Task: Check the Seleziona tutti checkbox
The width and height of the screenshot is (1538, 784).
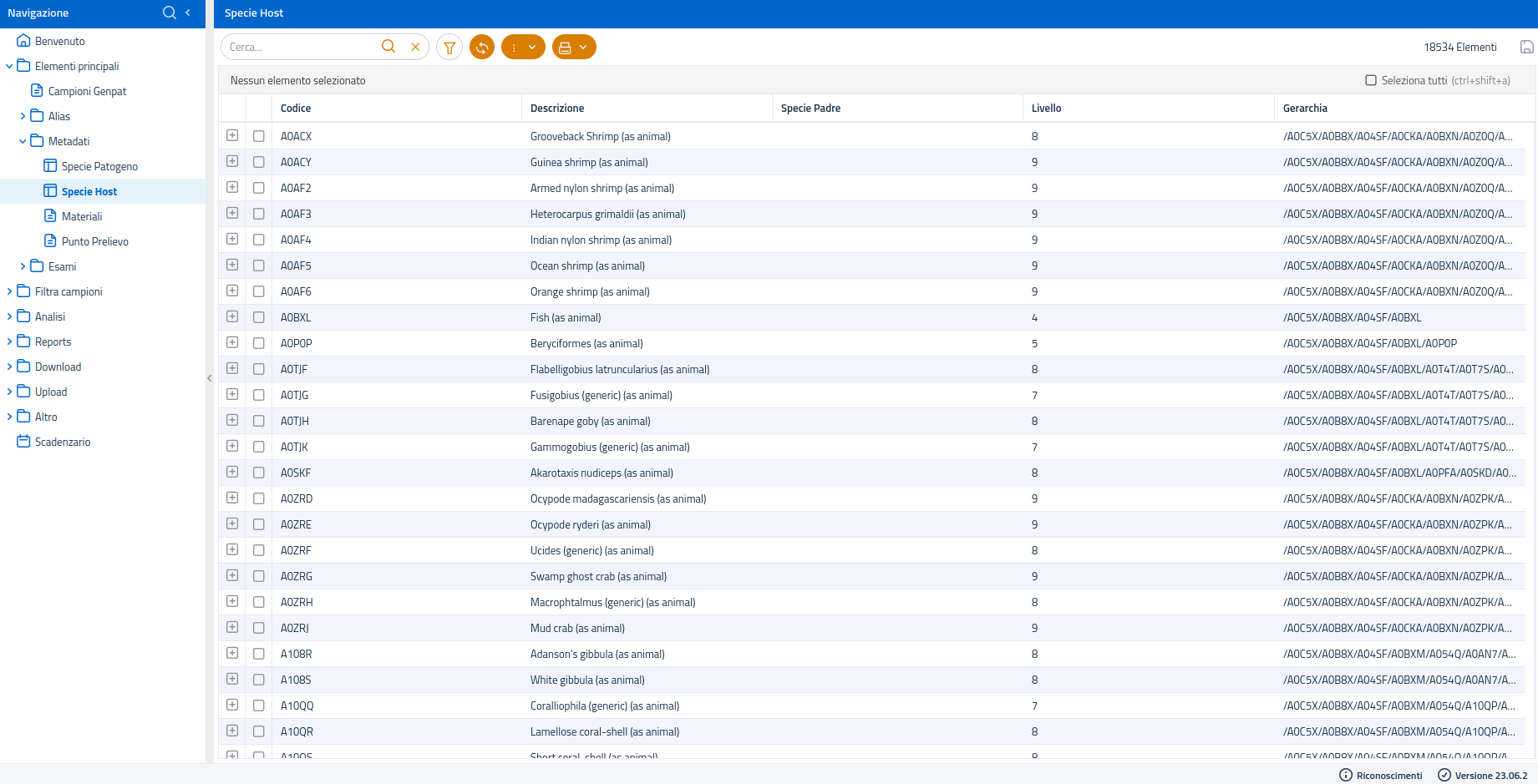Action: (x=1371, y=81)
